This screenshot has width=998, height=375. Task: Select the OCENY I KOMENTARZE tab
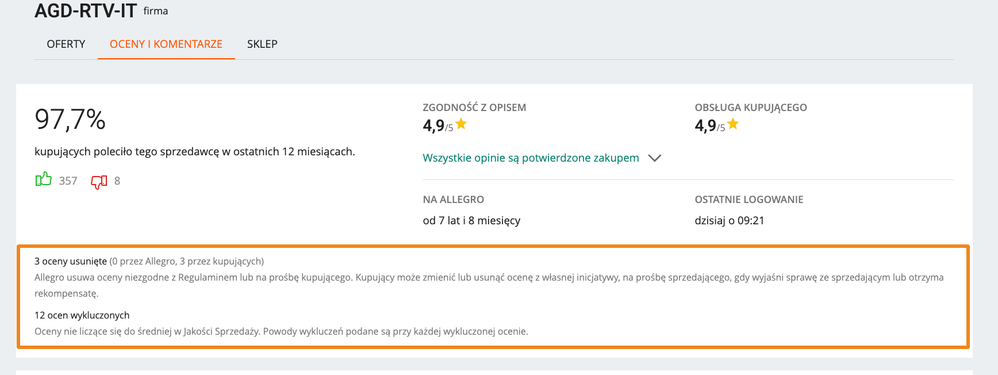tap(166, 45)
